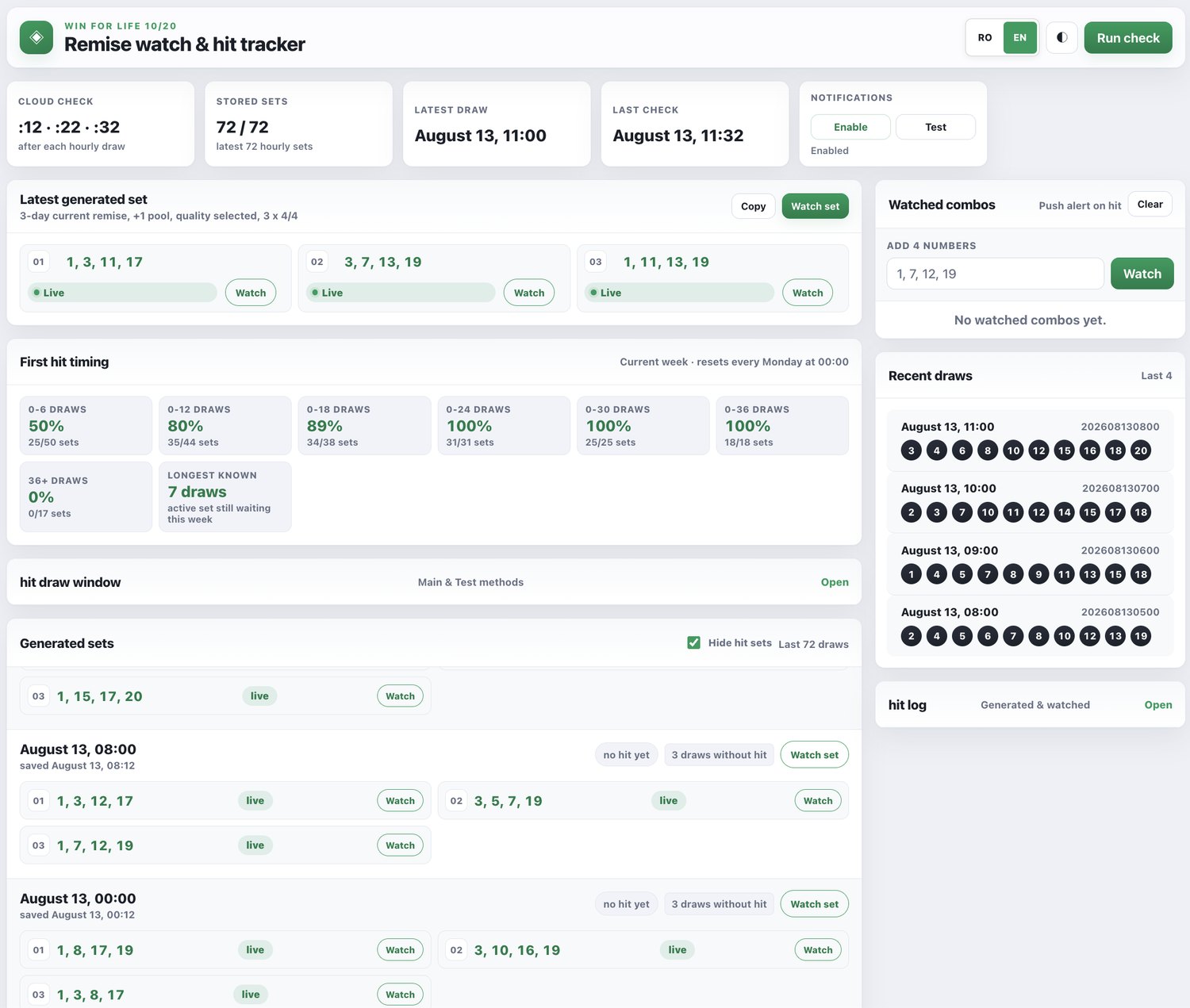Watch combo 3, 7, 13, 19 in the latest set
1190x1008 pixels.
point(529,293)
